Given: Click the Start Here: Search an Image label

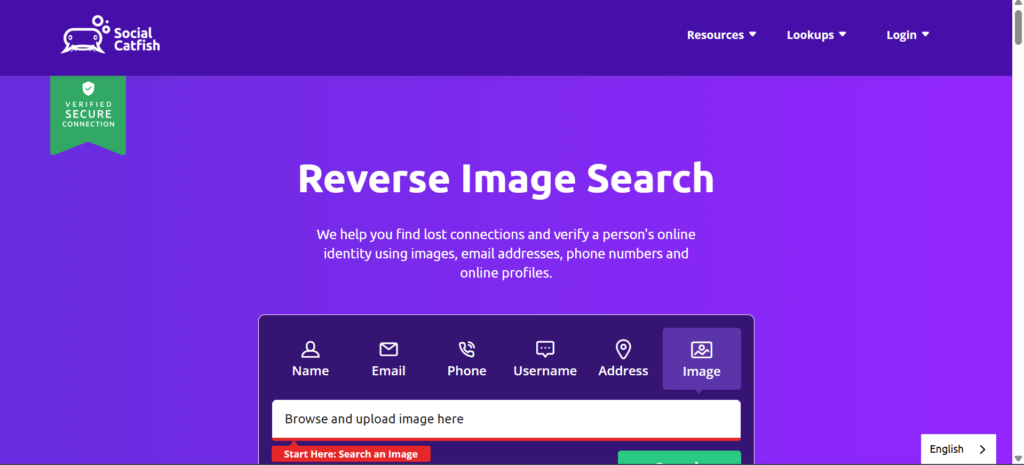Looking at the screenshot, I should (351, 454).
